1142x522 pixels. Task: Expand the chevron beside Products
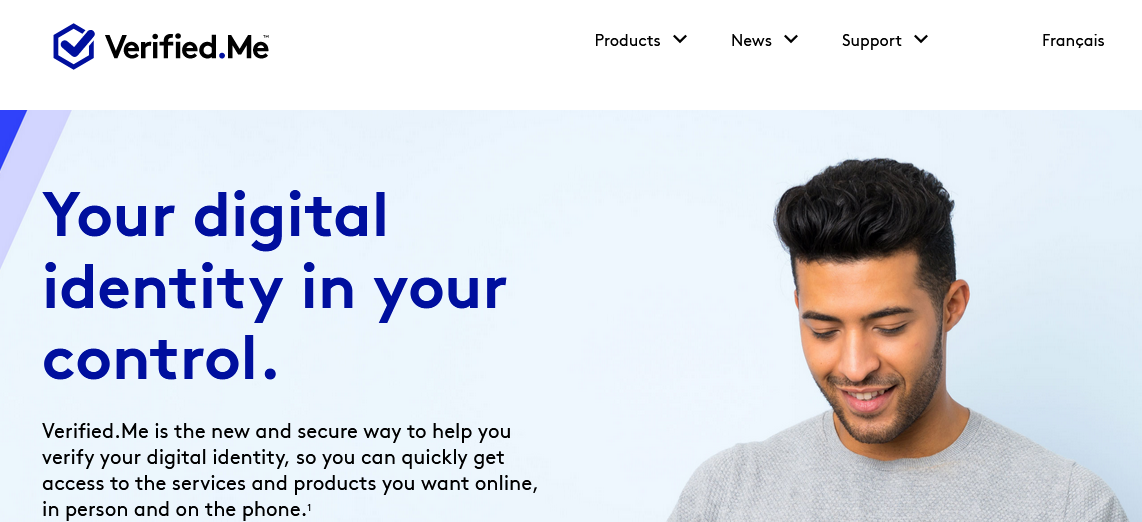click(680, 39)
